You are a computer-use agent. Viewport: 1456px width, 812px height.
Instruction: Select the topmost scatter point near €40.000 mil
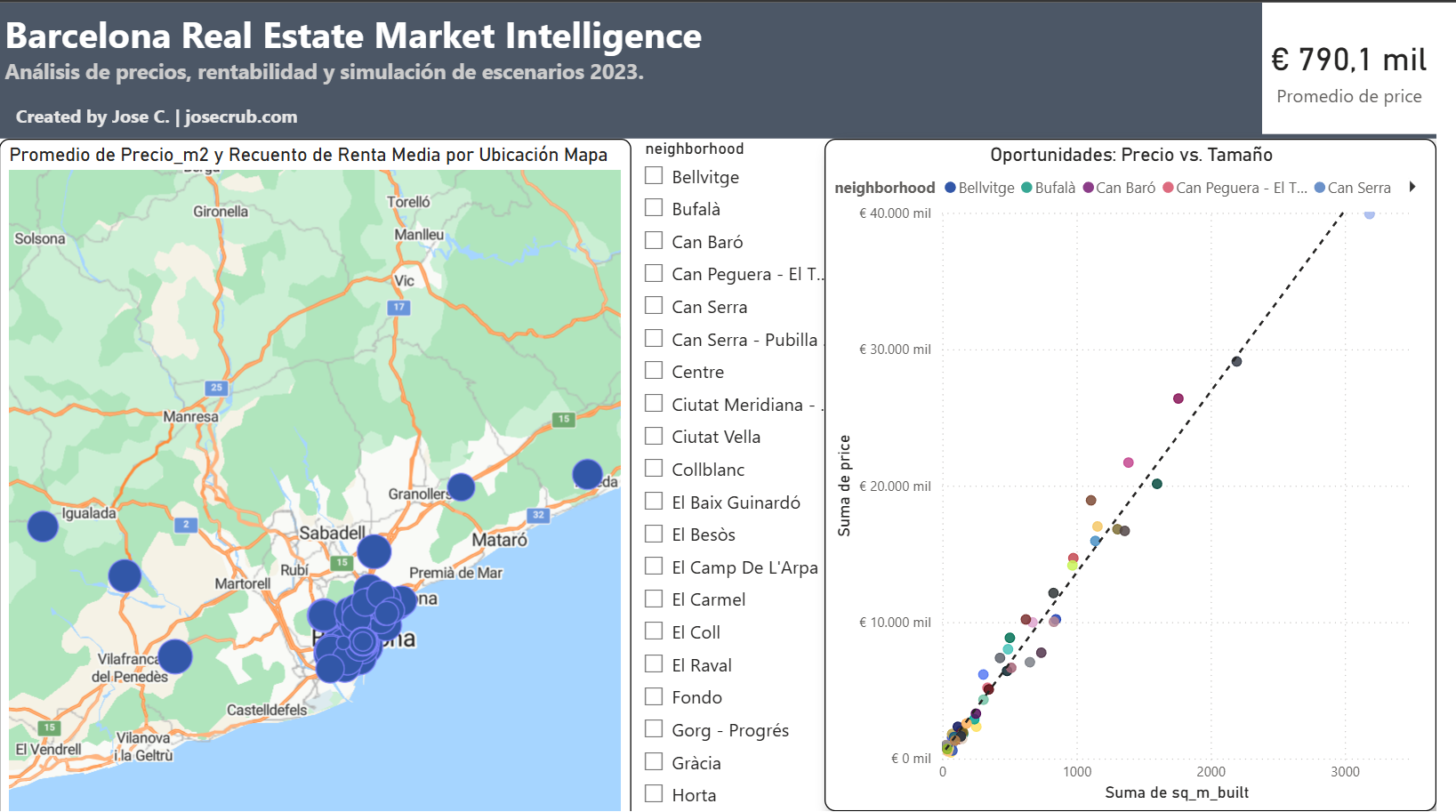1370,214
